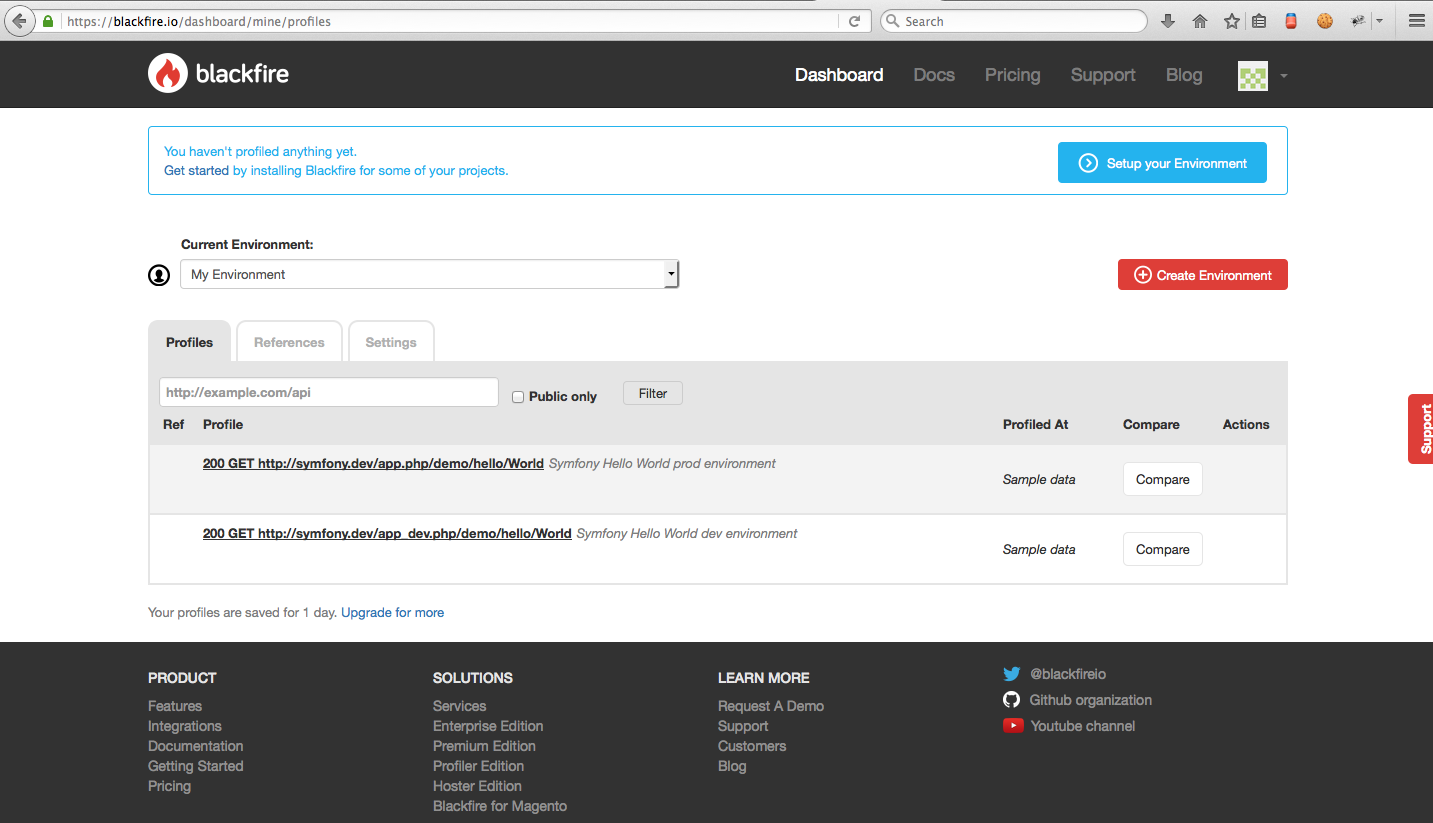Click the Create Environment button
Screen dimensions: 1433x823
[x=1202, y=275]
